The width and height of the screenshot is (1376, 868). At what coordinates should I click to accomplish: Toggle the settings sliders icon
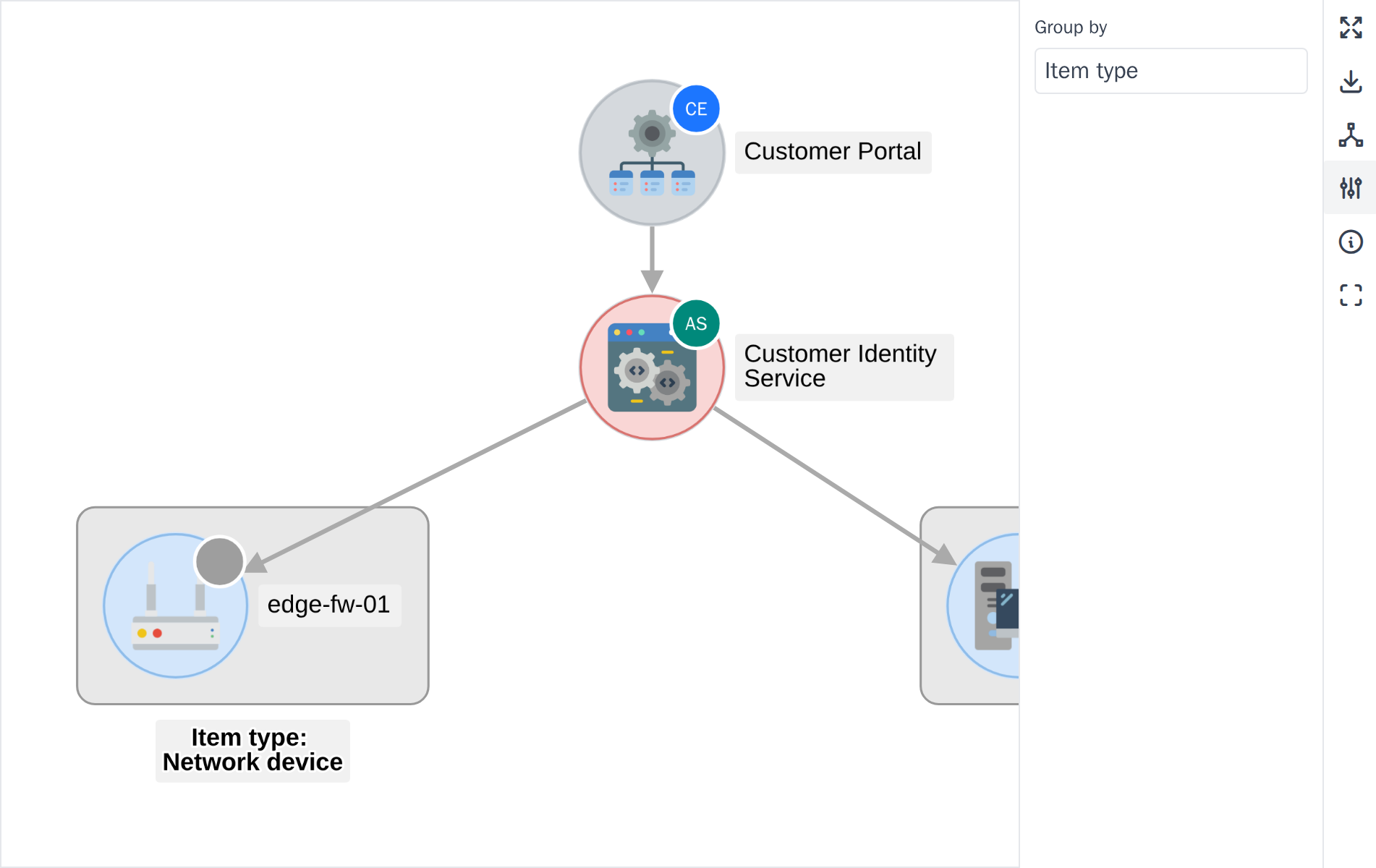(x=1351, y=188)
